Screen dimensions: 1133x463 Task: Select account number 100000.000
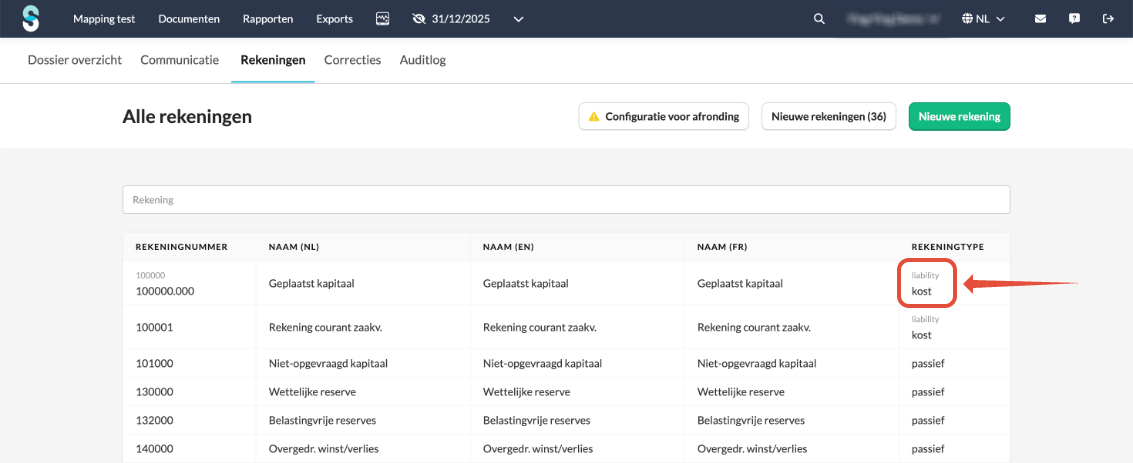[165, 291]
